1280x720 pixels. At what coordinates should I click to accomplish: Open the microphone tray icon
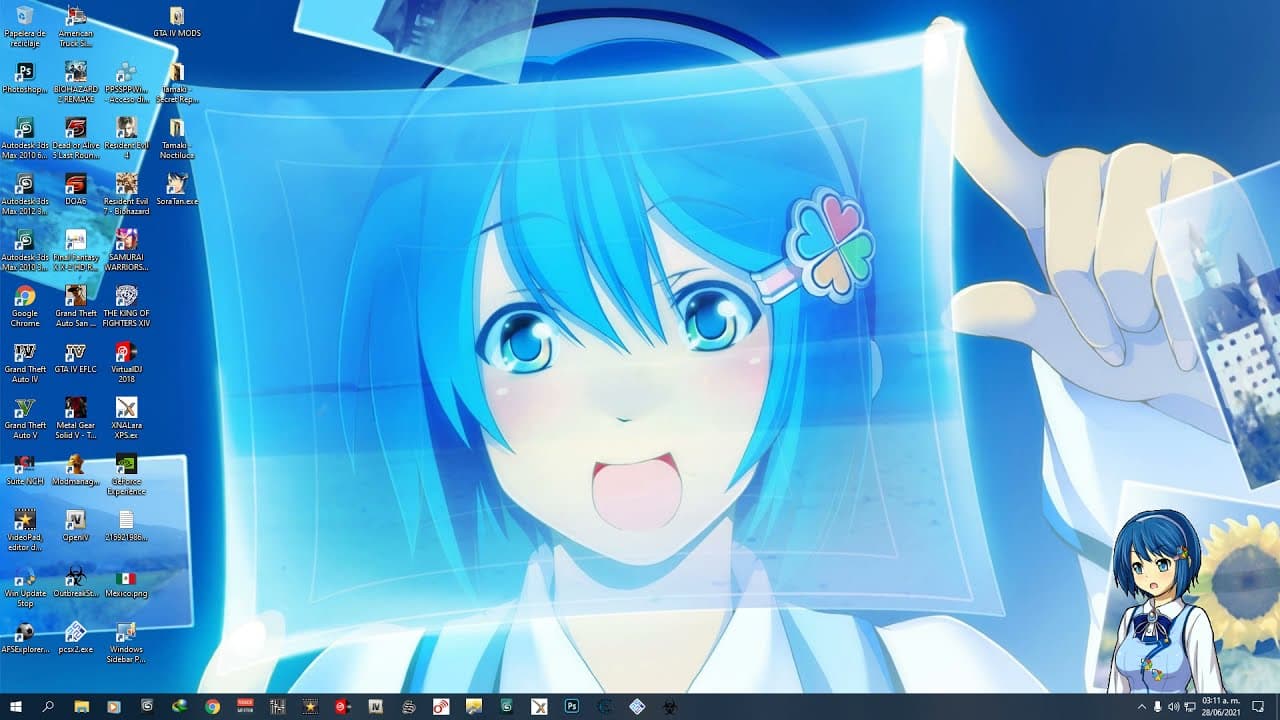[1158, 706]
